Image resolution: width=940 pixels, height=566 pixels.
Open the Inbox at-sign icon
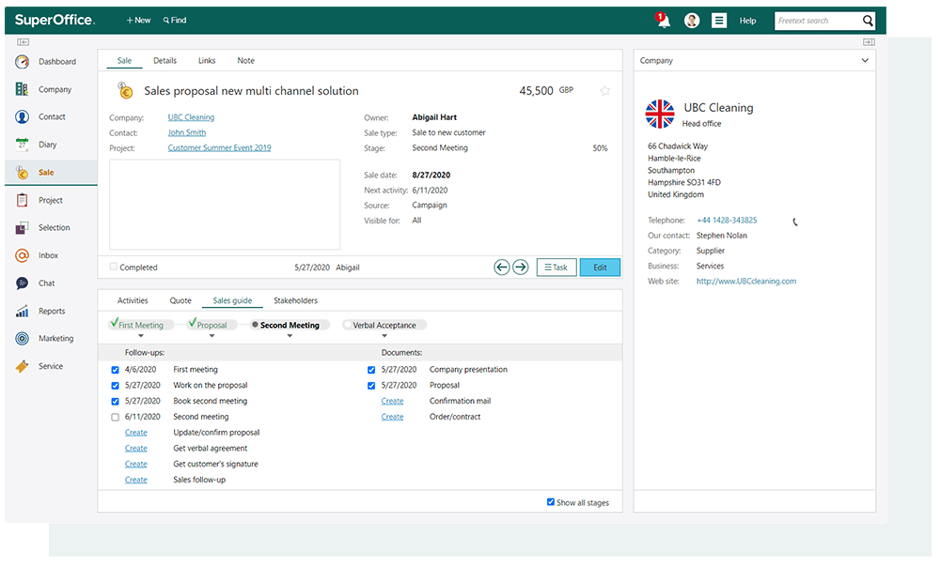[22, 255]
